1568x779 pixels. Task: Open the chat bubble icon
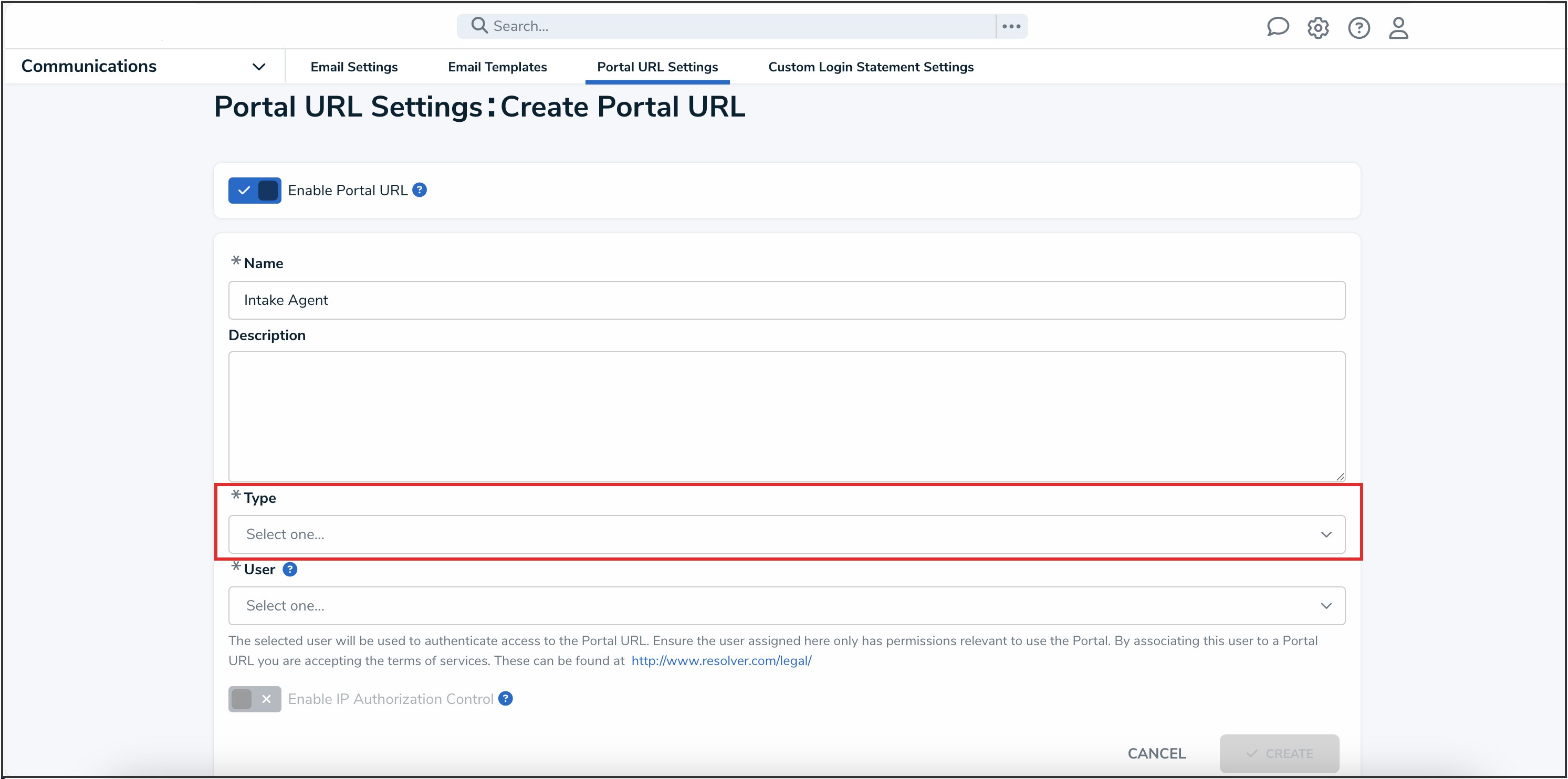click(1277, 27)
